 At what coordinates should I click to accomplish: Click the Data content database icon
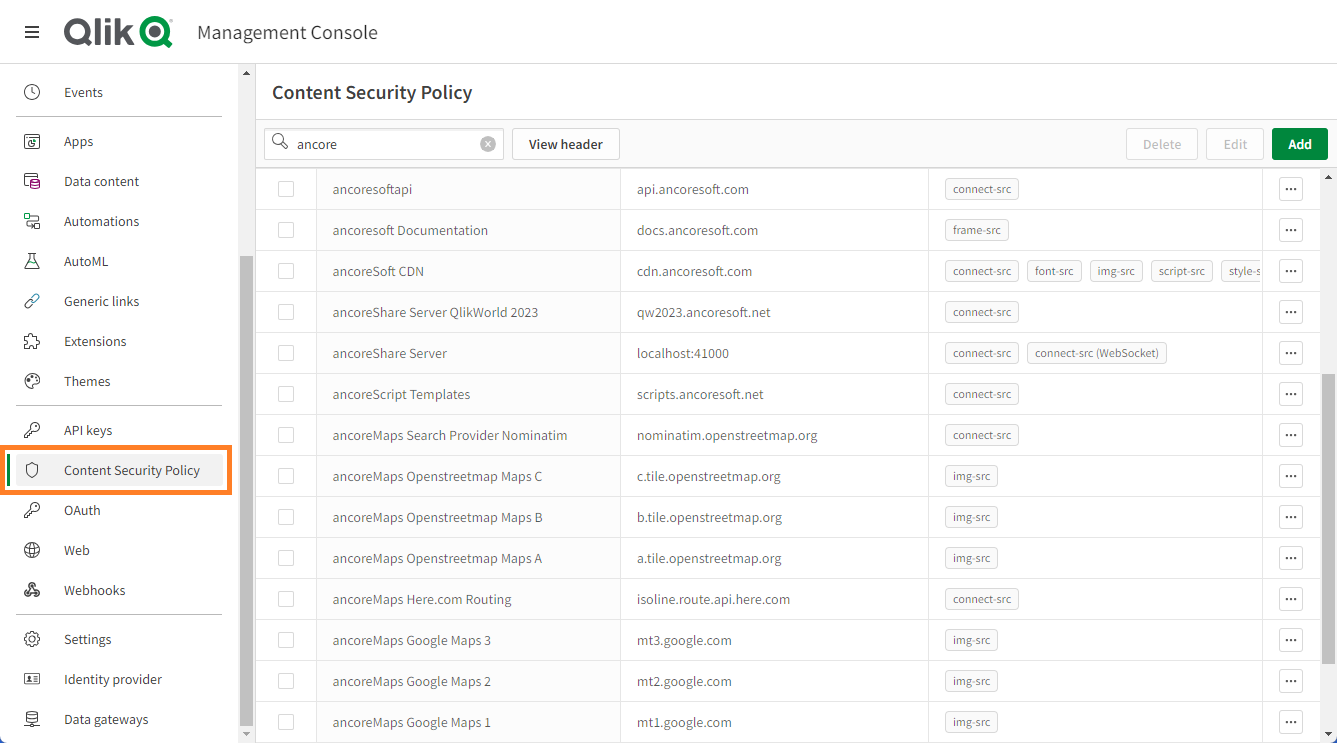(32, 181)
